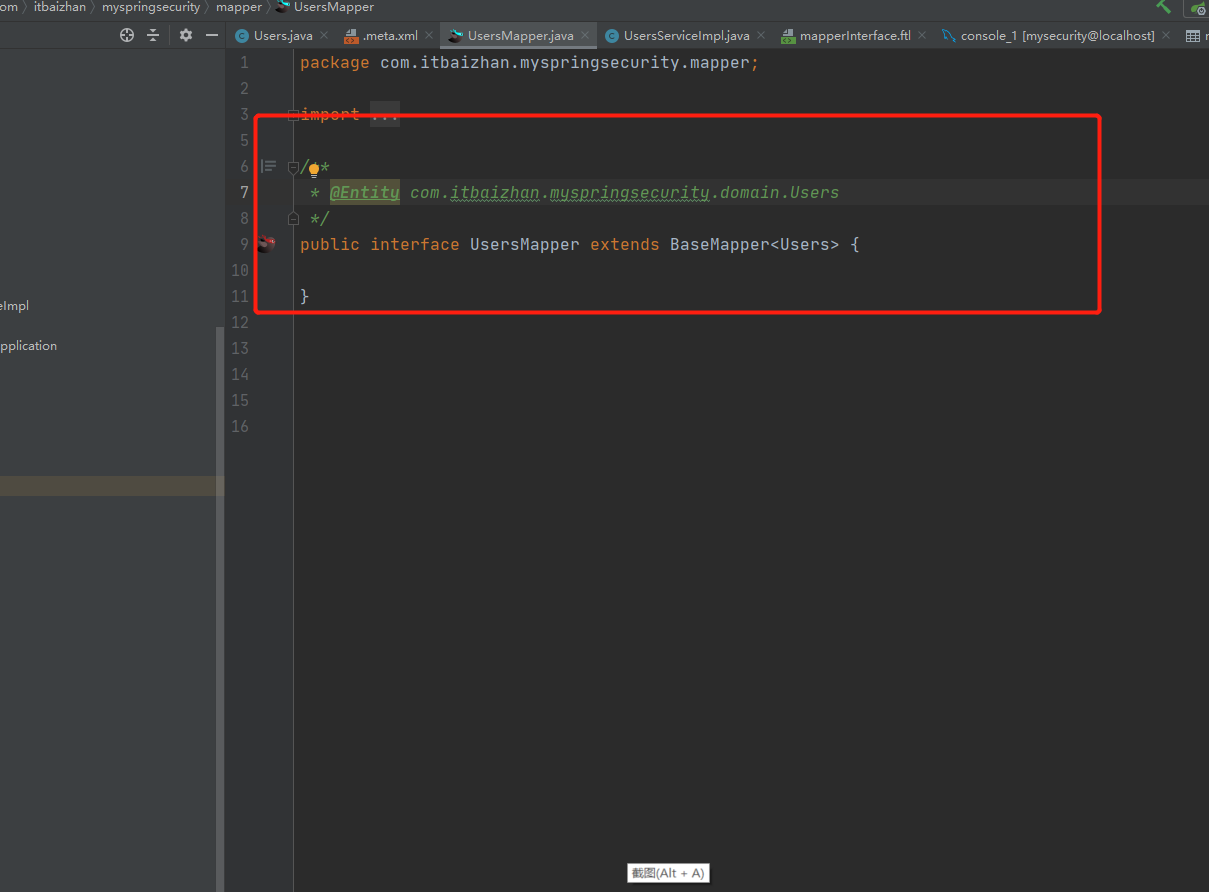The height and width of the screenshot is (892, 1209).
Task: Hide the project tool window with minus icon
Action: pyautogui.click(x=212, y=35)
